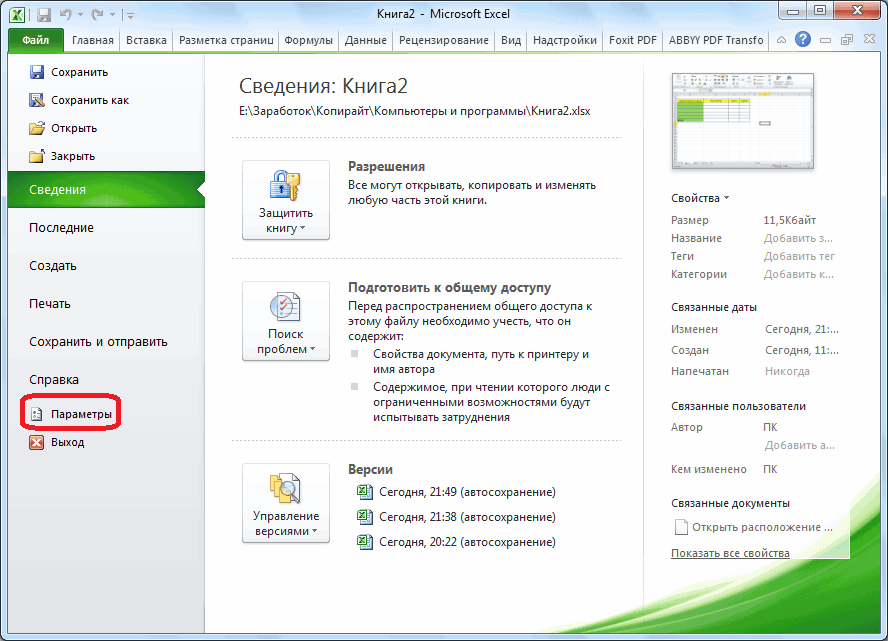Open the Формулы ribbon tab
Screen dimensions: 888x641
[x=308, y=40]
